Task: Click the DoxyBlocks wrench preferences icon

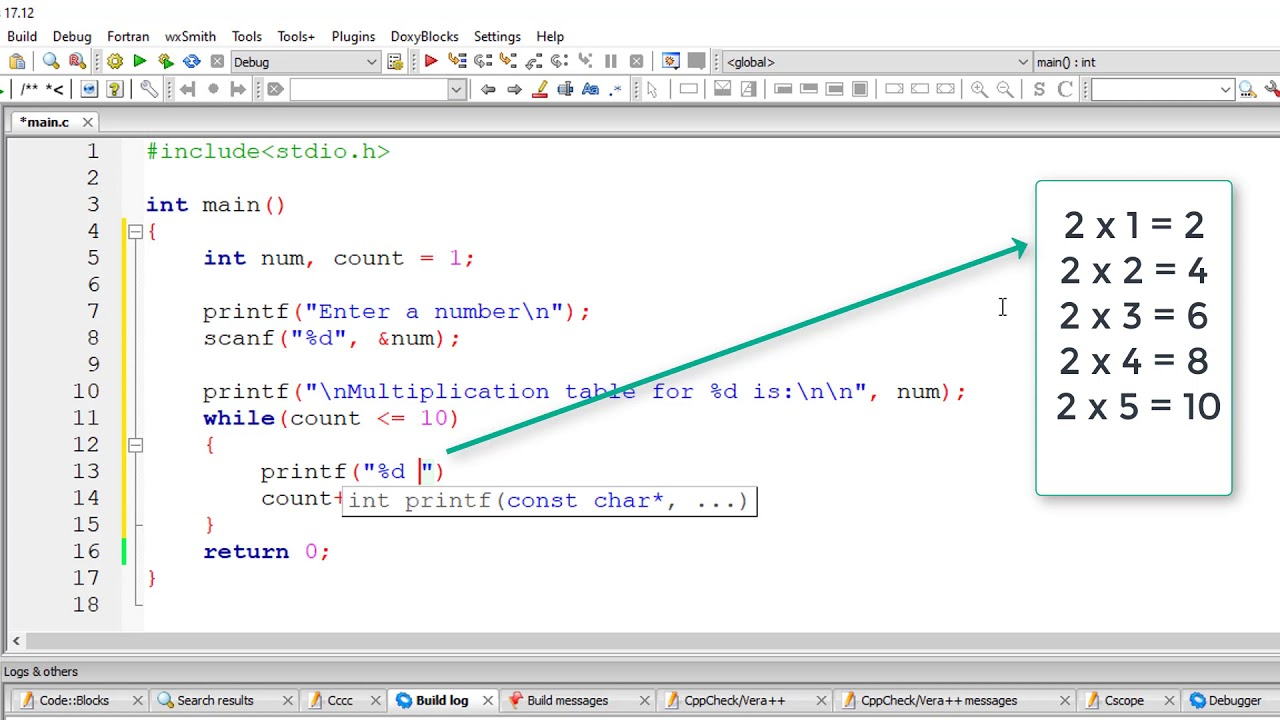Action: point(149,89)
